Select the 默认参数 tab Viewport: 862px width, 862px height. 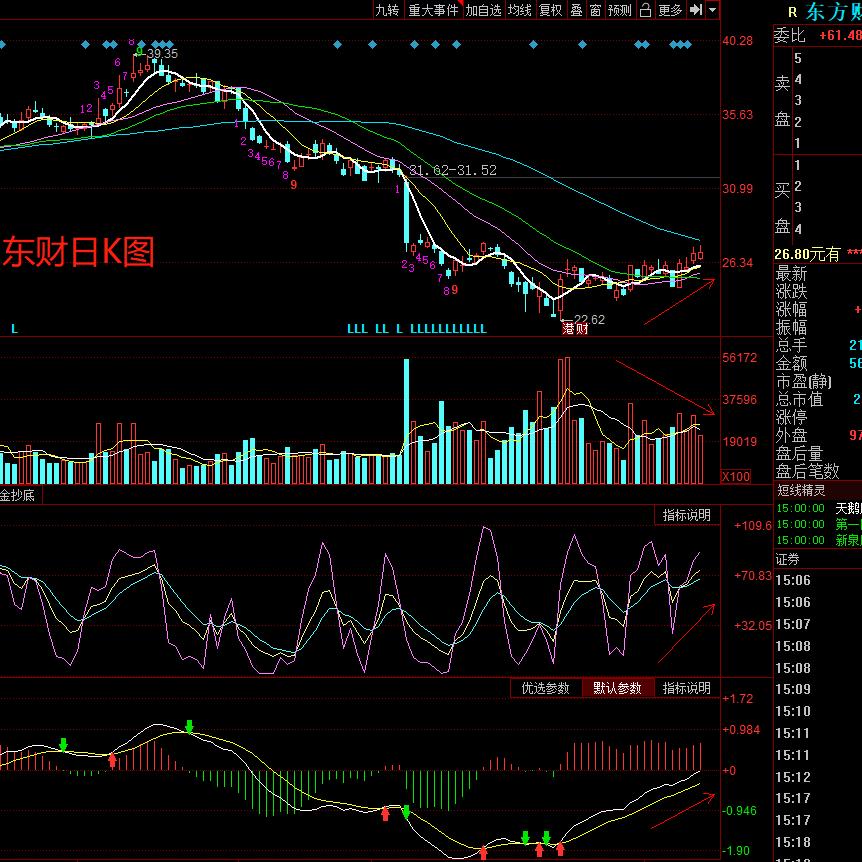point(618,688)
